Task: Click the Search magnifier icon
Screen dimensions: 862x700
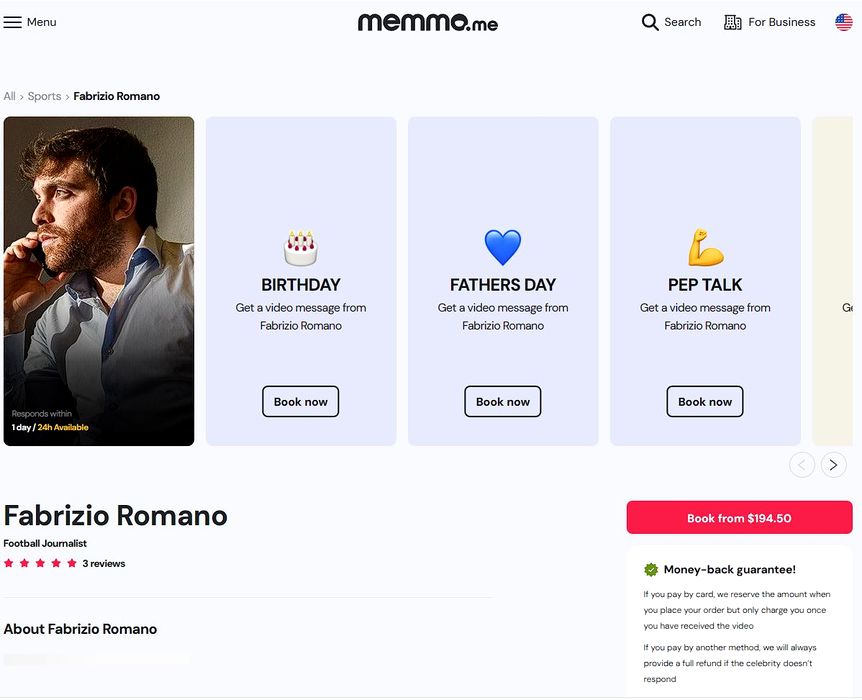Action: [x=650, y=22]
